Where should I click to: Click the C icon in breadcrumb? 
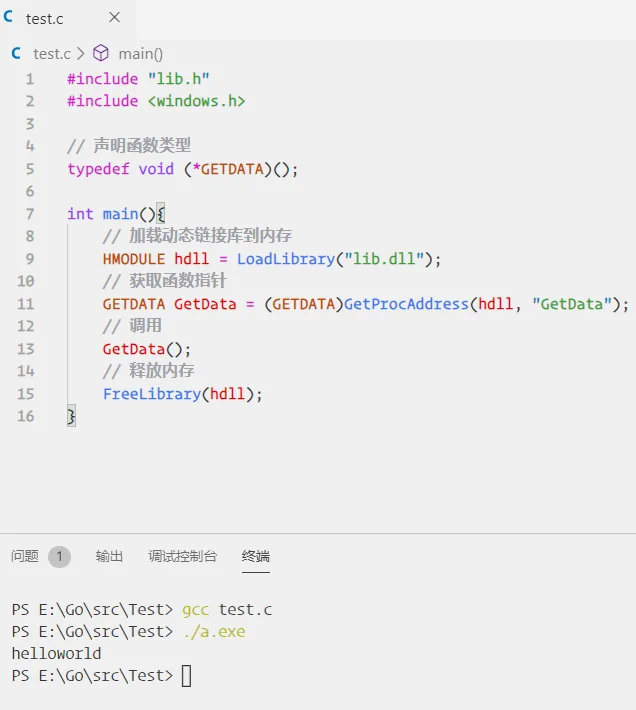coord(16,53)
